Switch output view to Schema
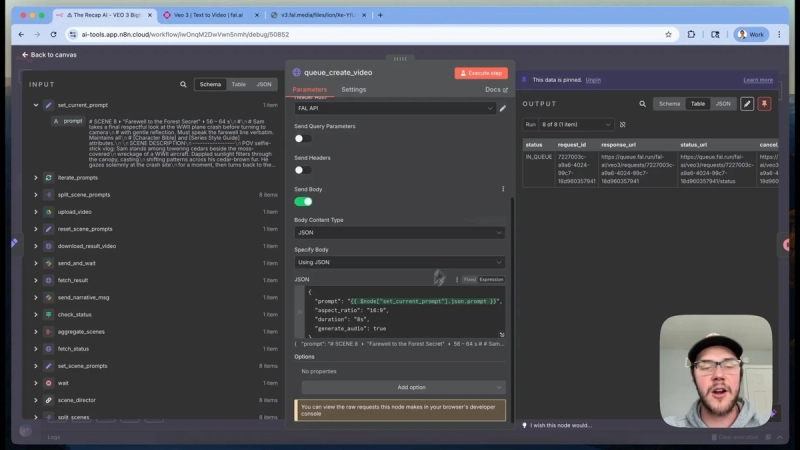 tap(669, 104)
